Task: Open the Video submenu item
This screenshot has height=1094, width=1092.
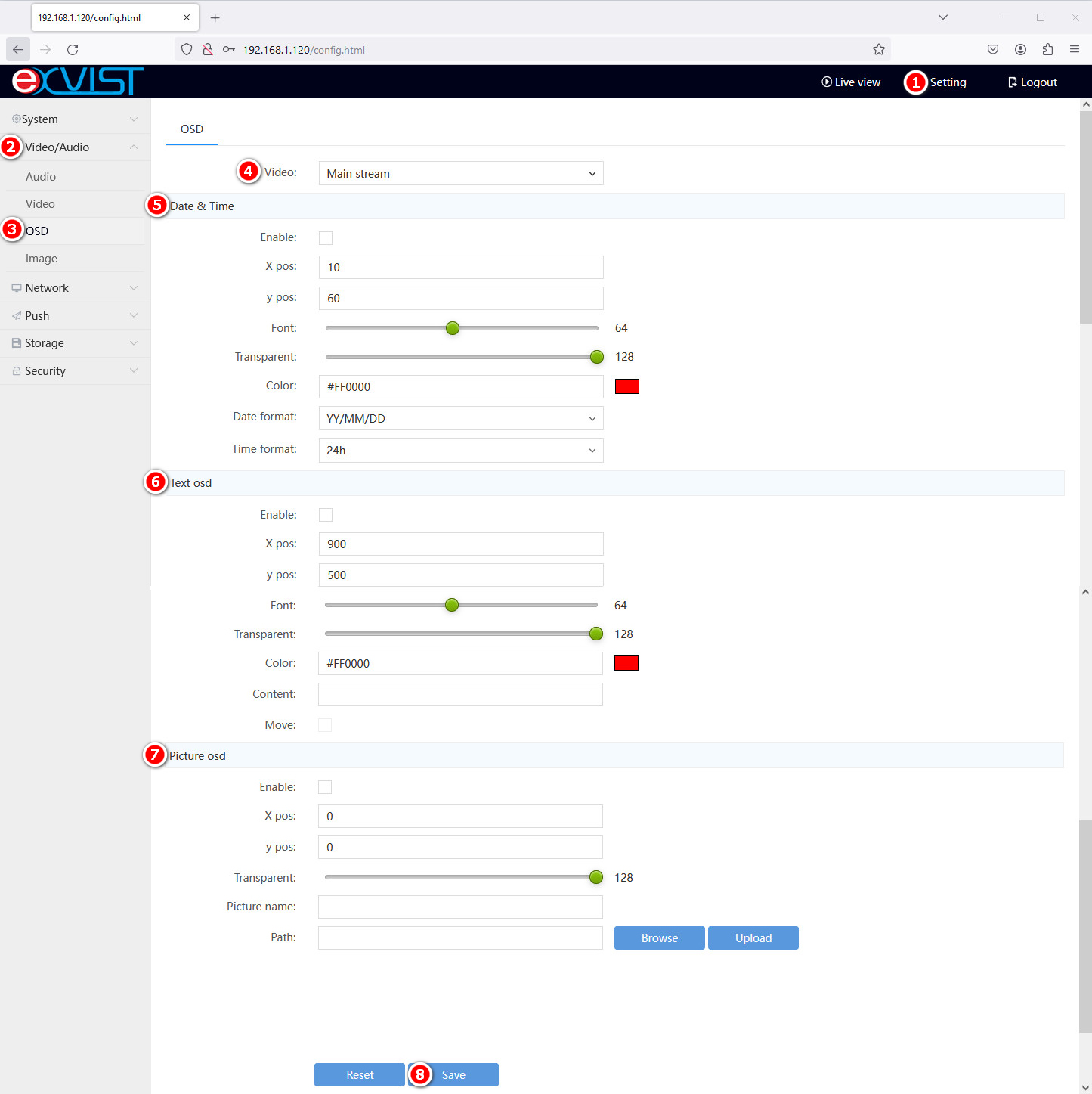Action: point(40,203)
